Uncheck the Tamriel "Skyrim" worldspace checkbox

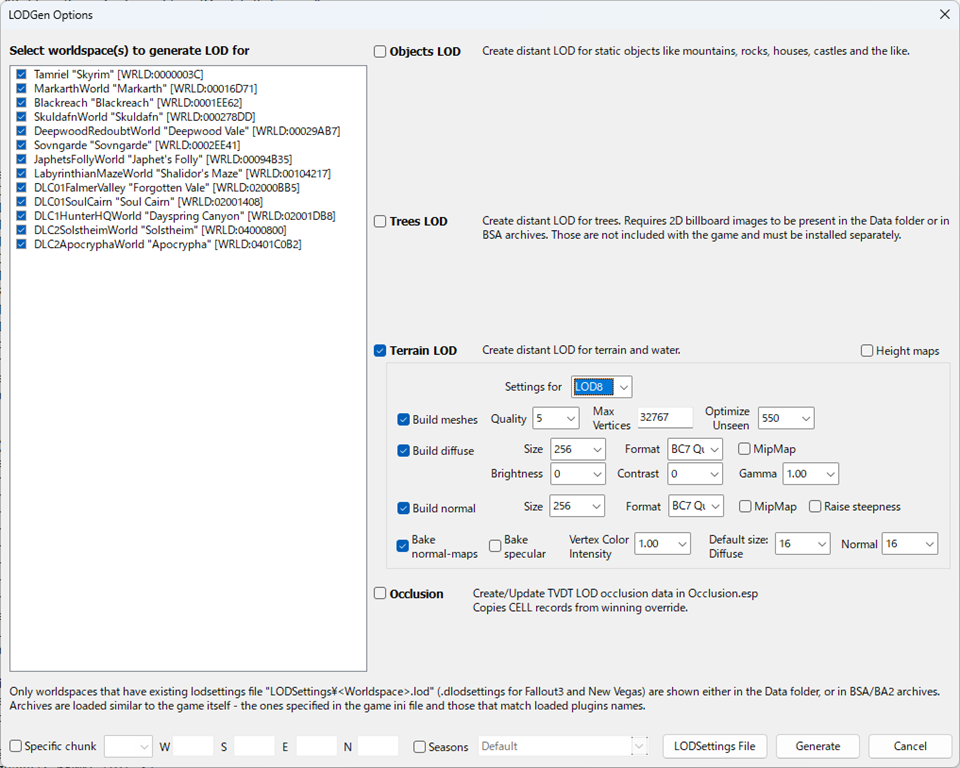coord(21,74)
